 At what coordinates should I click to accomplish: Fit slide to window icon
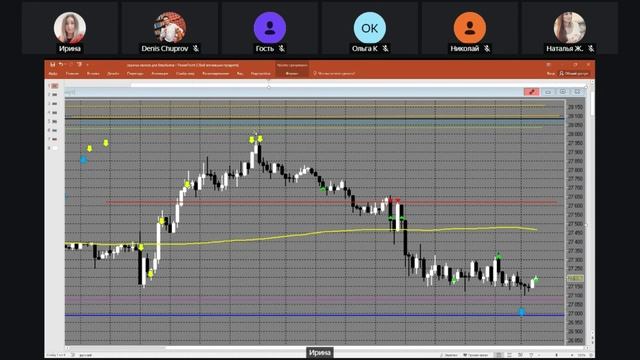point(591,355)
